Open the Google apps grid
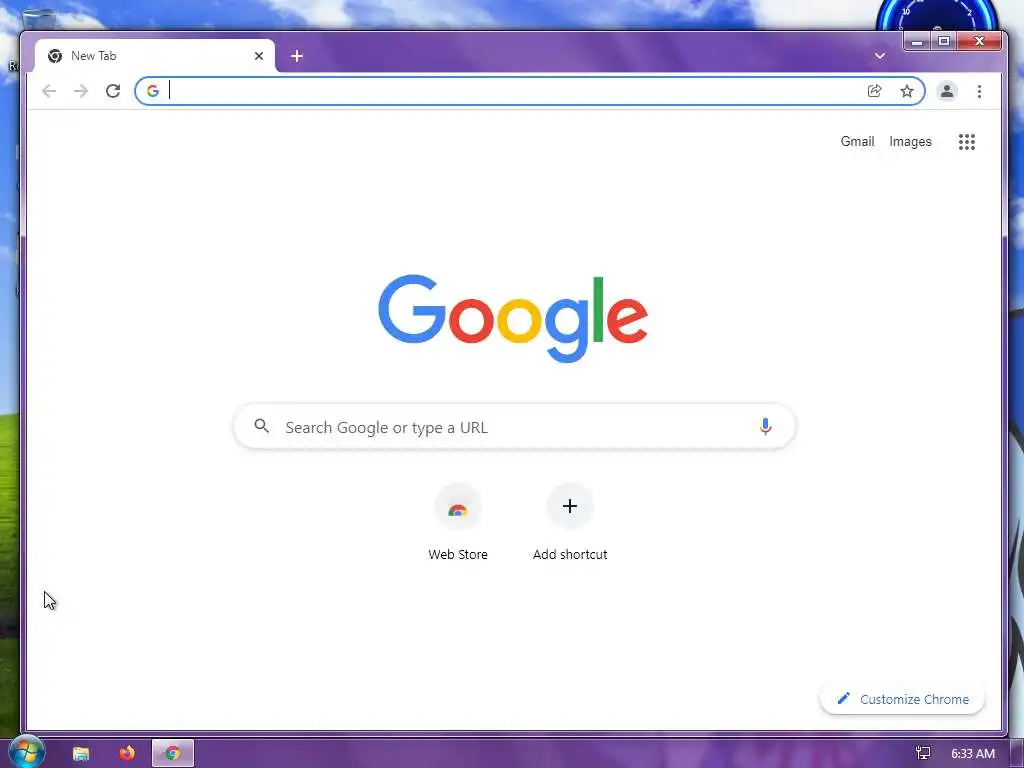This screenshot has height=768, width=1024. tap(967, 142)
